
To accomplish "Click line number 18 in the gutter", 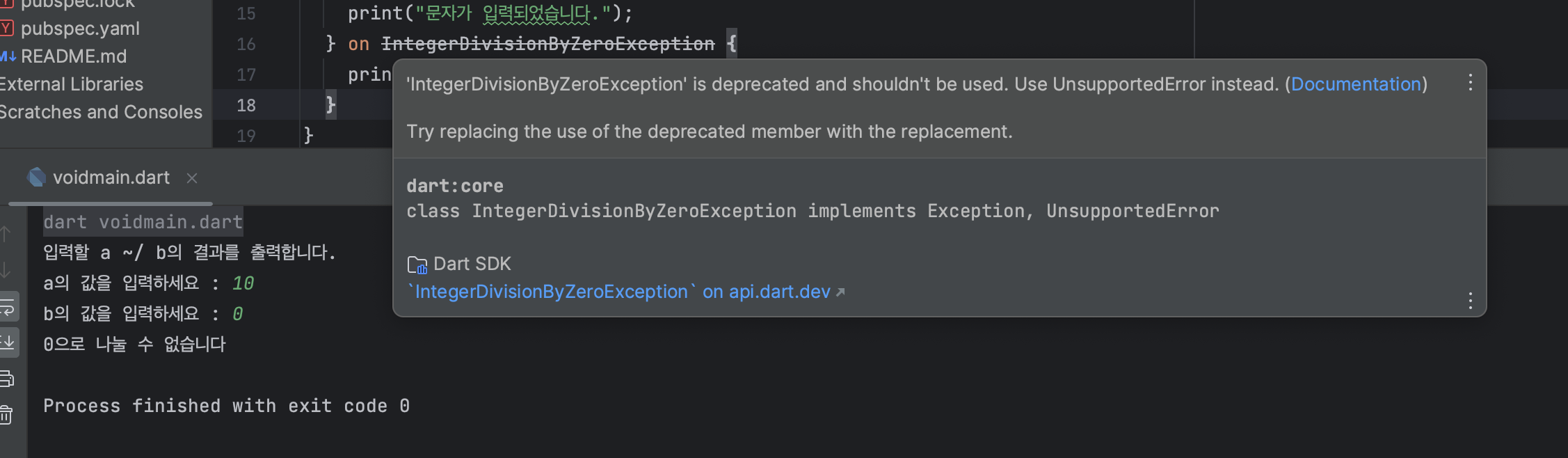I will coord(246,104).
